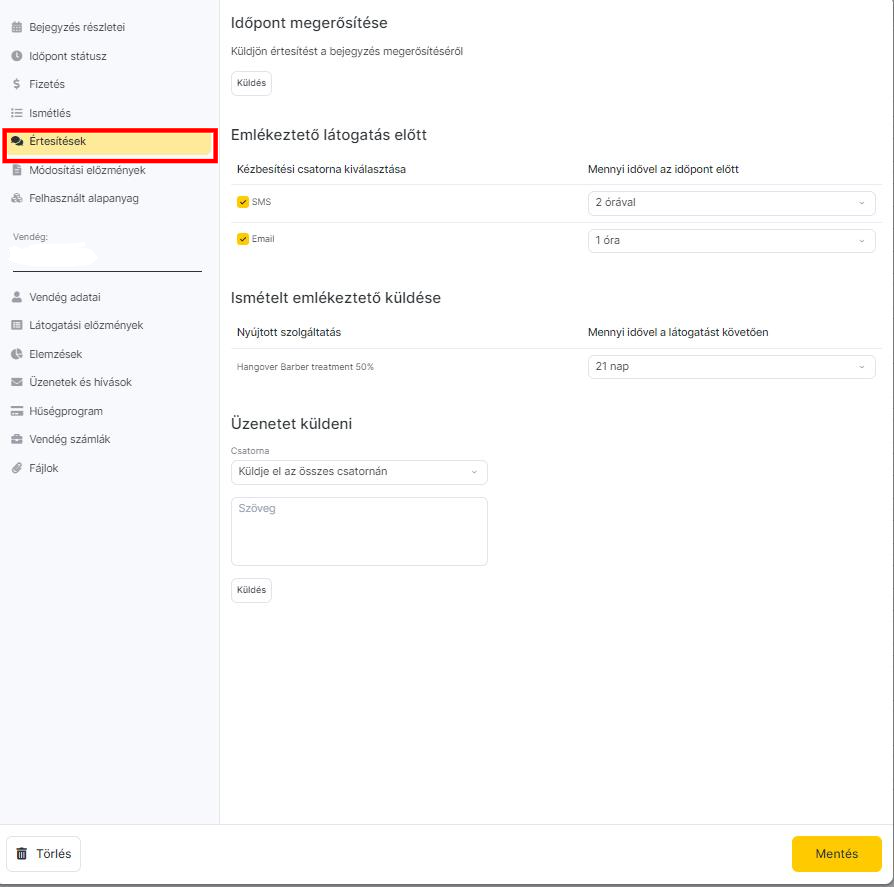894x887 pixels.
Task: Click the calendar icon beside Bejegyzés részletei
Action: [17, 27]
